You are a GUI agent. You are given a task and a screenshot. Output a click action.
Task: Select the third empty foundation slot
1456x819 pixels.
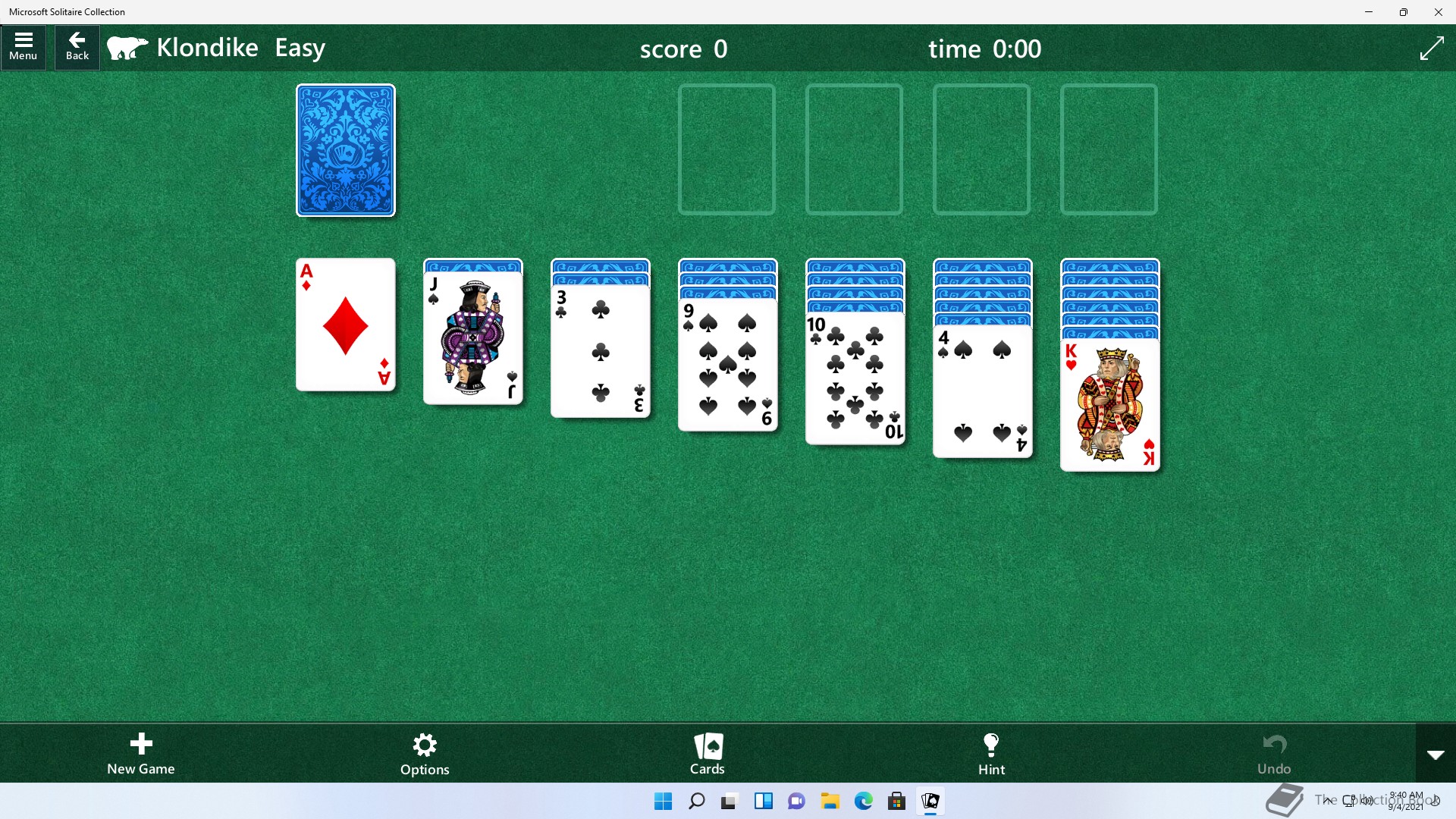coord(981,149)
